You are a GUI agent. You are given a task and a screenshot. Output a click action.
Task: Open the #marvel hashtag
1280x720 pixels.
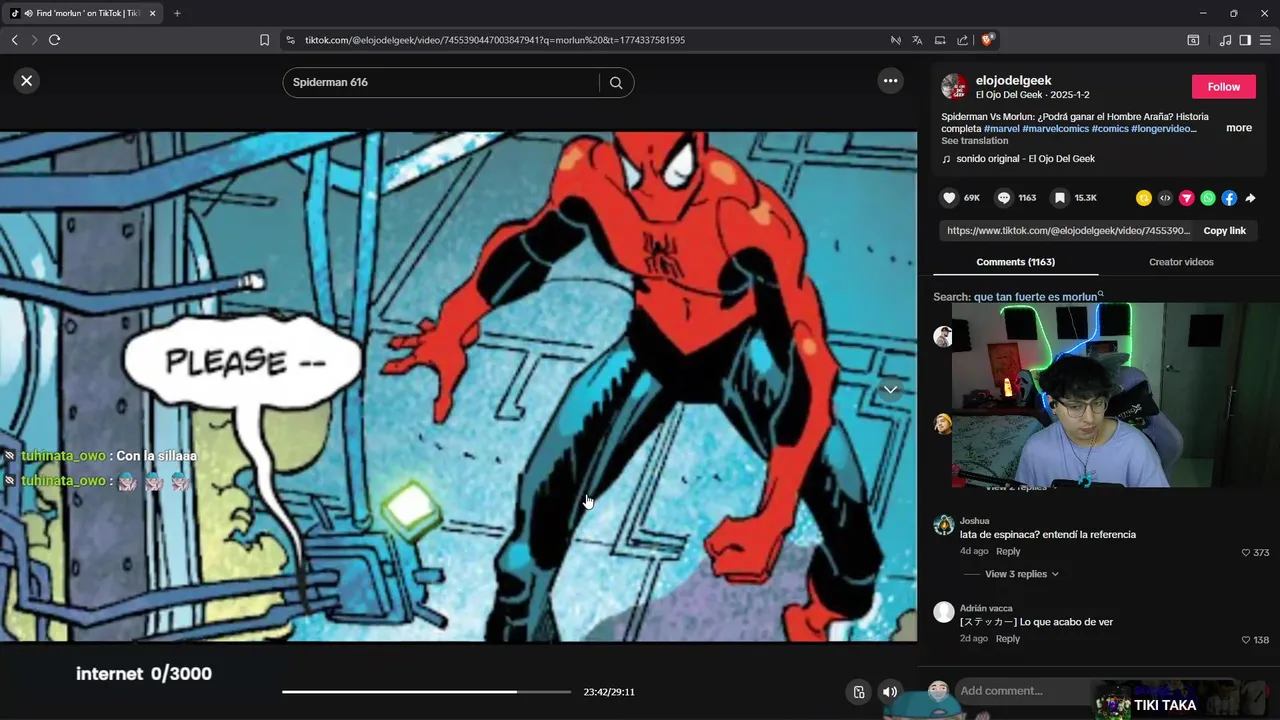click(1001, 129)
